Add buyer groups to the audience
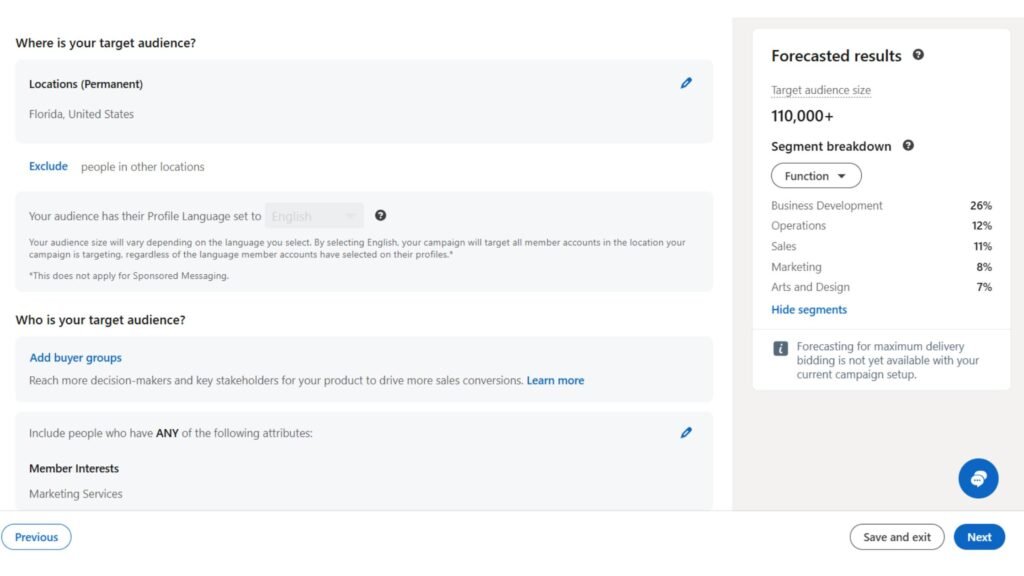1024x576 pixels. 75,357
